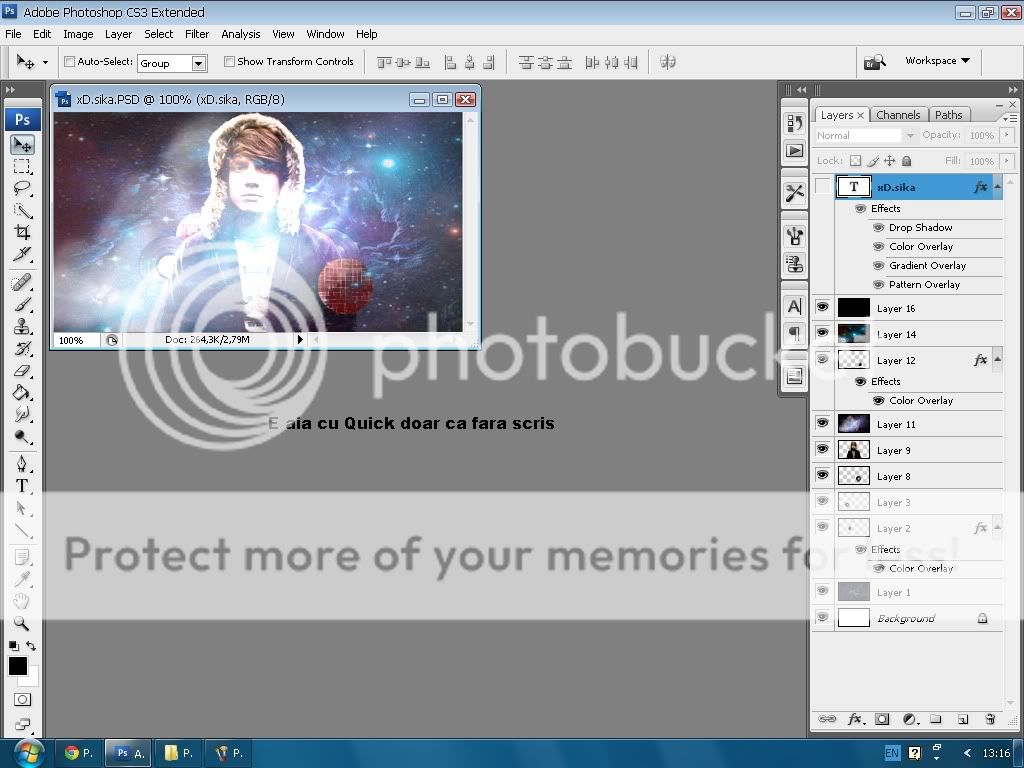Collapse effects list of xD.sika layer
Viewport: 1024px width, 768px height.
point(997,187)
